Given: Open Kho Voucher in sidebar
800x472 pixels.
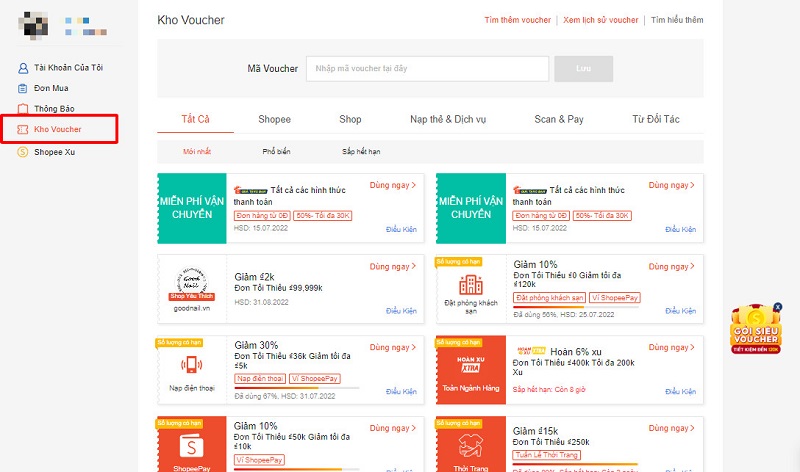Looking at the screenshot, I should (58, 130).
